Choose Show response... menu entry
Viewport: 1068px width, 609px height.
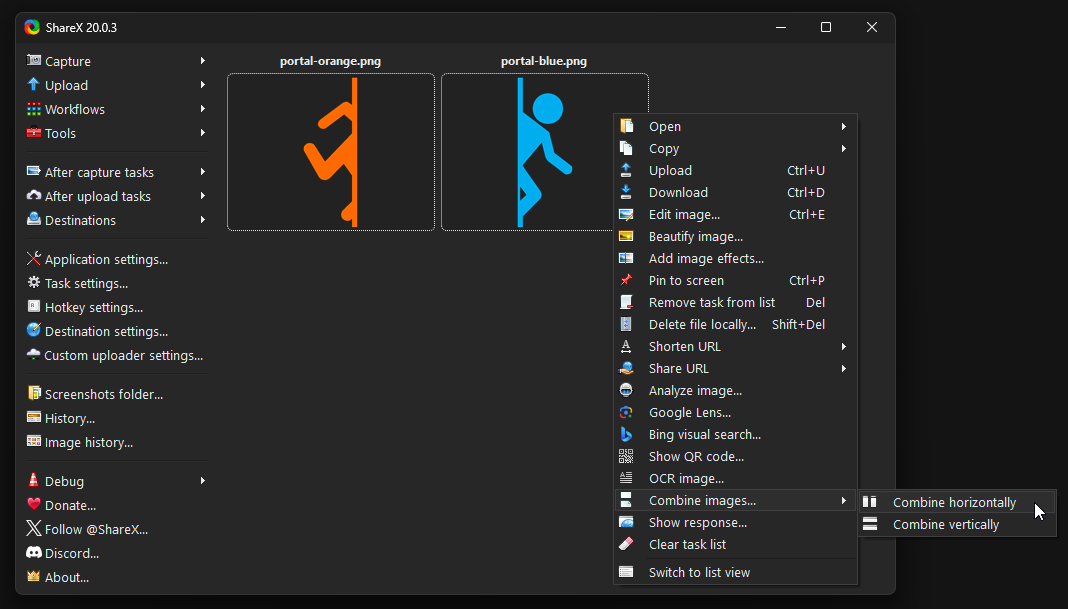(736, 522)
